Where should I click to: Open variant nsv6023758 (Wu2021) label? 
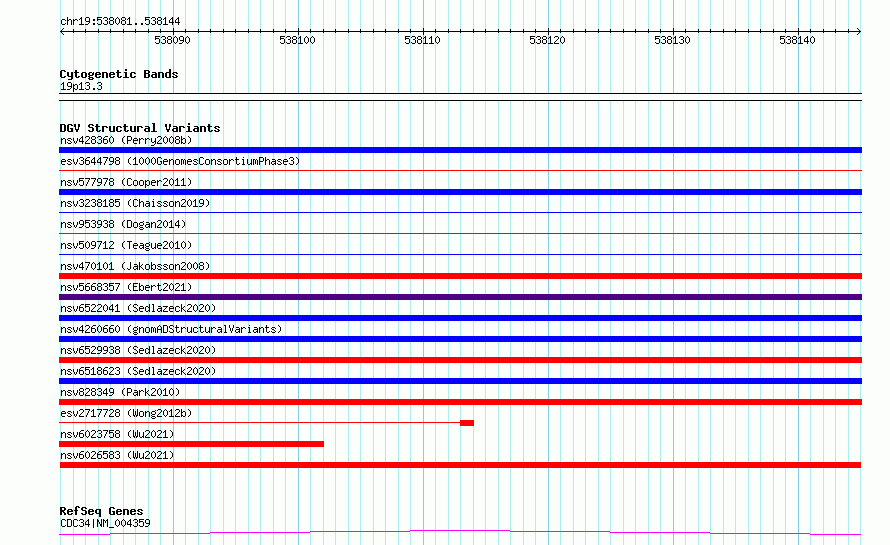point(117,434)
